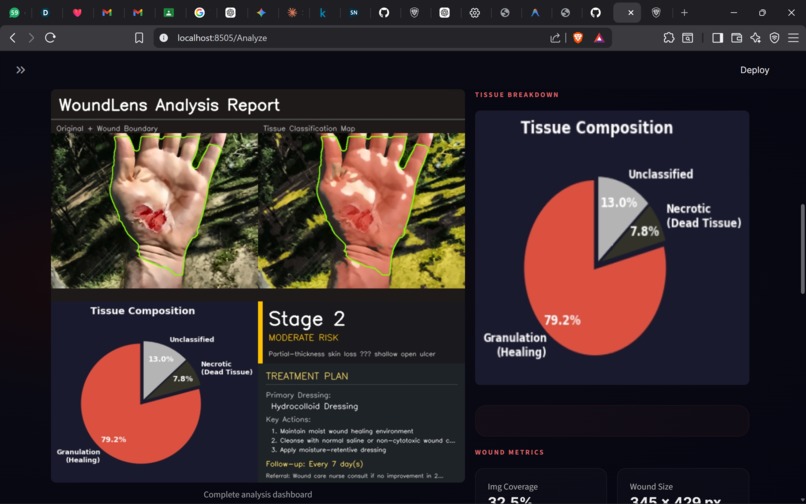806x504 pixels.
Task: Switch to the Gmail tab next to heart tab
Action: [107, 13]
